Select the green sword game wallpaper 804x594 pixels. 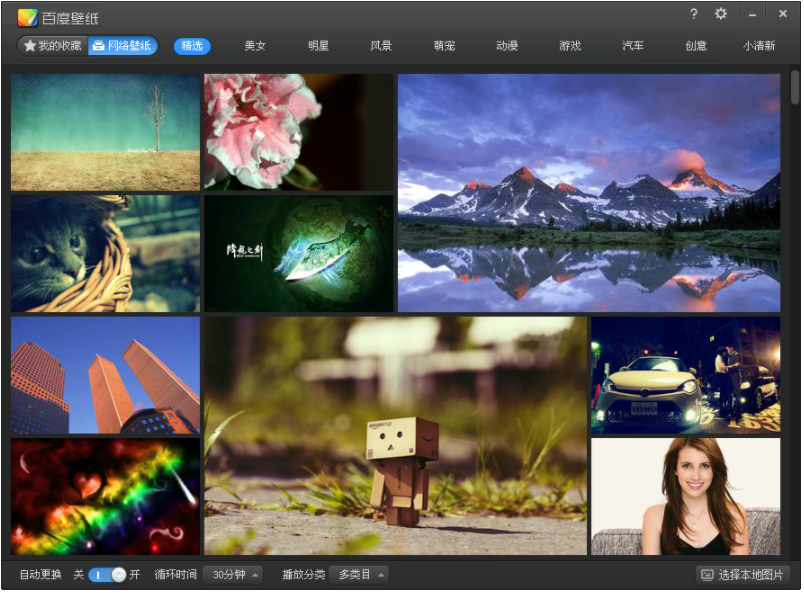pos(299,253)
